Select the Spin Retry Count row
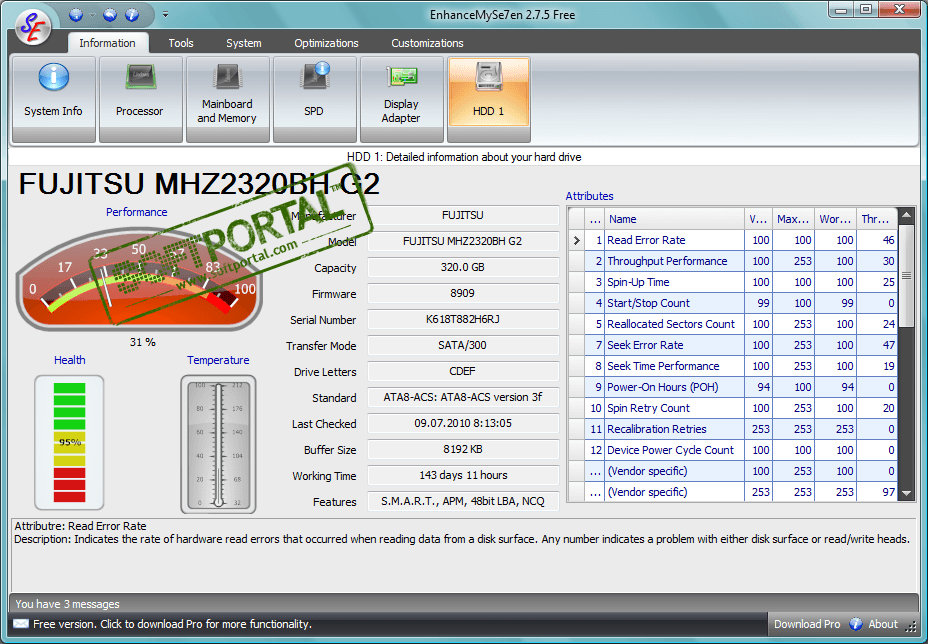This screenshot has width=928, height=644. click(733, 408)
